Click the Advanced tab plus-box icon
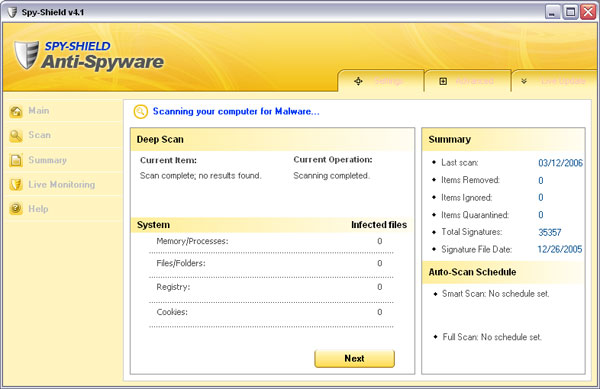The height and width of the screenshot is (389, 600). click(443, 81)
